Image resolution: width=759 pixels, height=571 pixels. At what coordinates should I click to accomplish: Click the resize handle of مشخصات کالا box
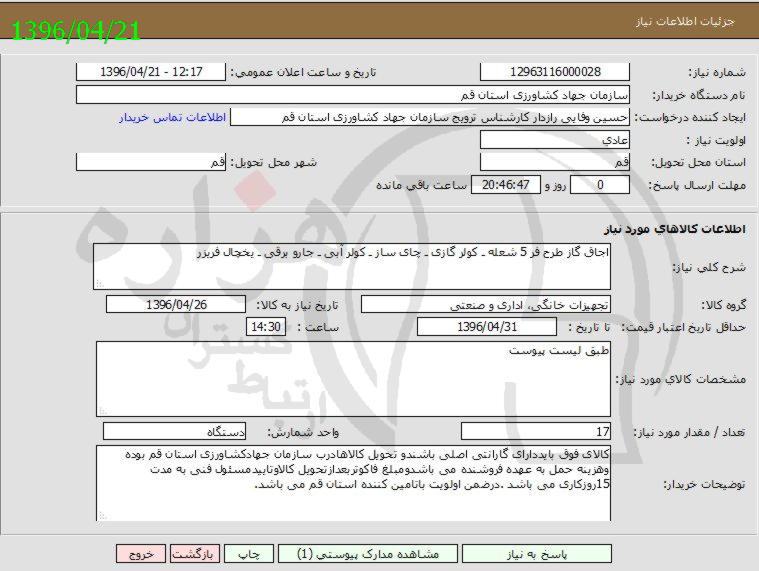[x=103, y=411]
